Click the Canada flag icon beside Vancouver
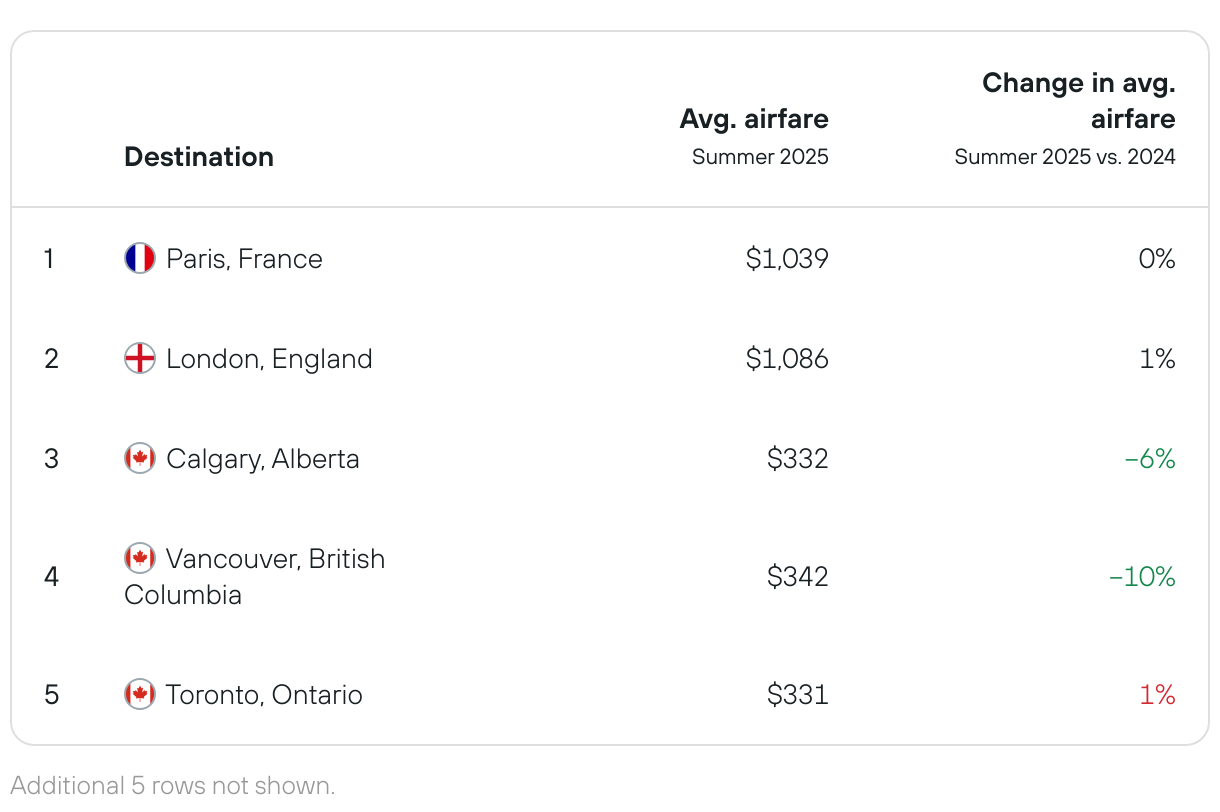 click(140, 558)
